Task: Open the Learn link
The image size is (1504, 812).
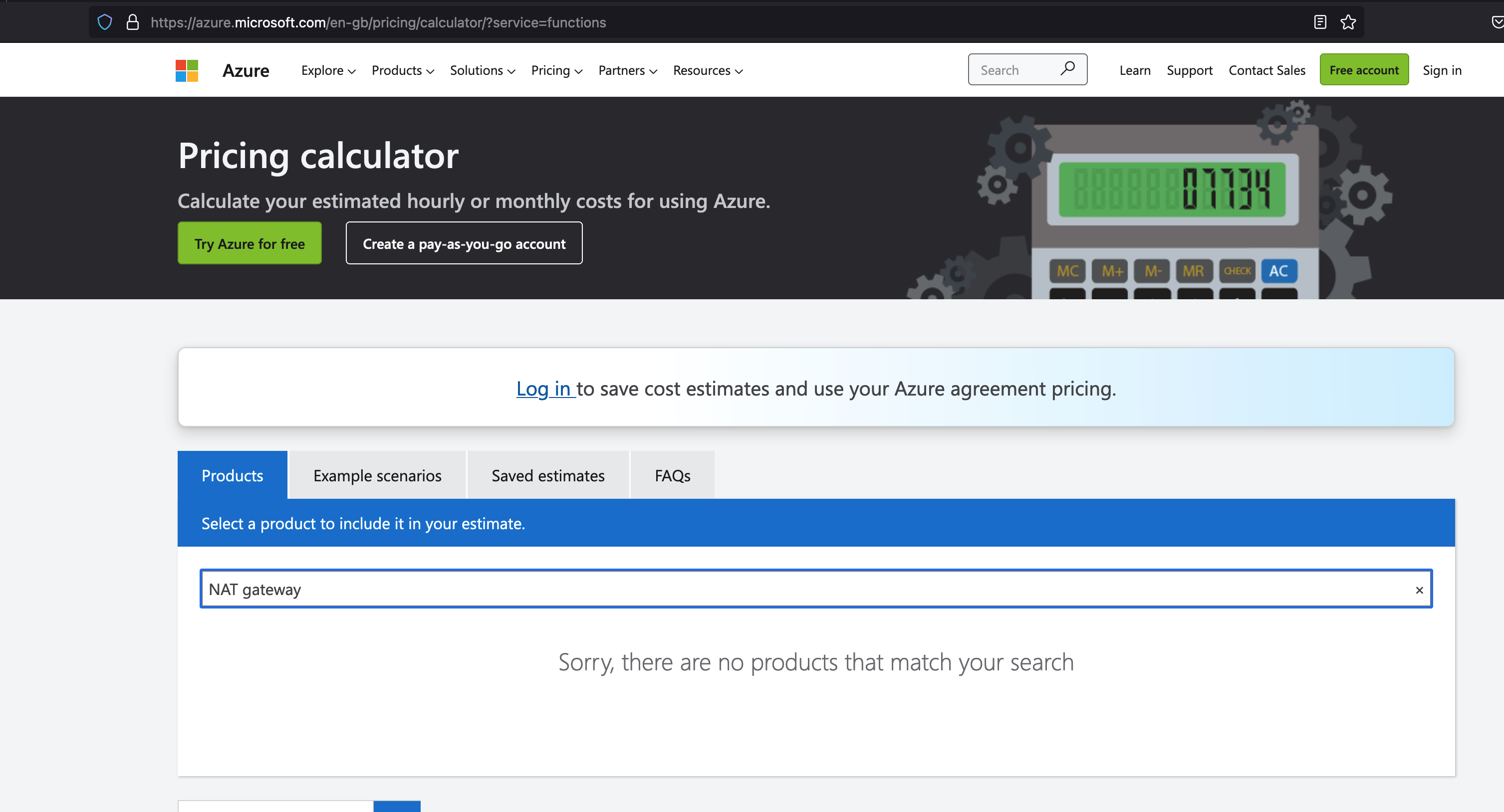Action: pos(1135,70)
